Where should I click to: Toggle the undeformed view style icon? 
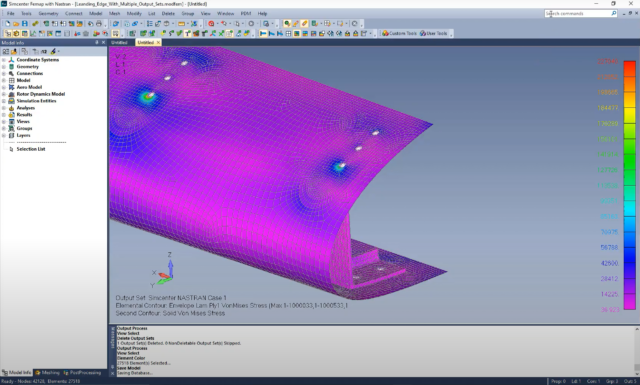(263, 33)
